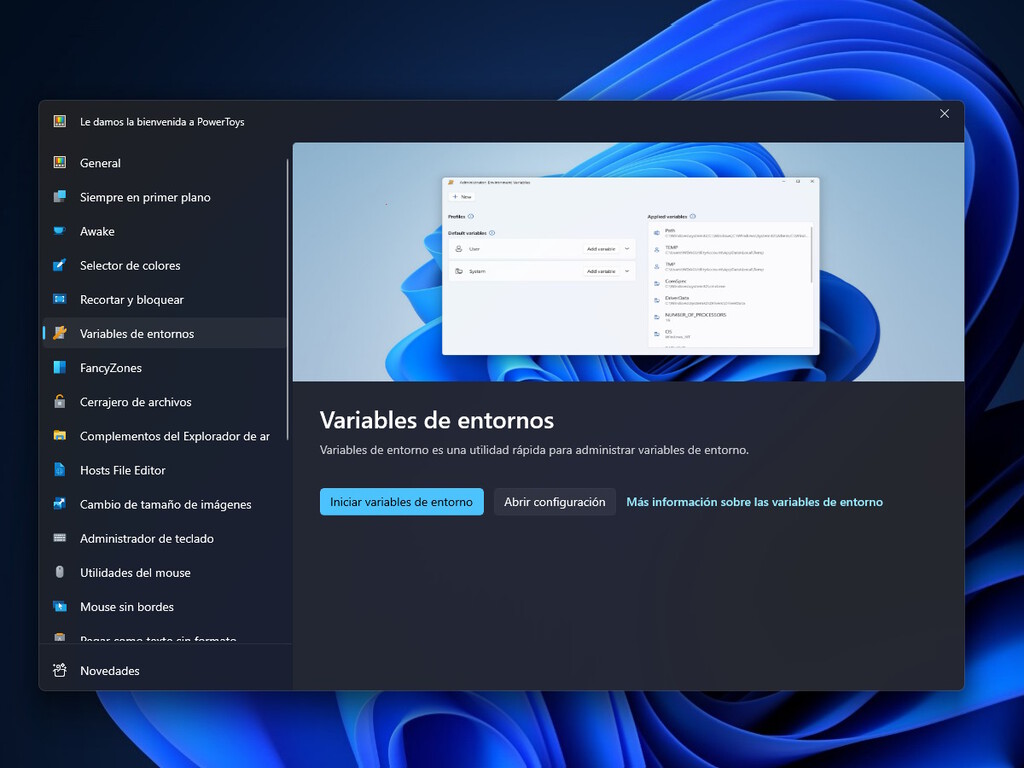Click the sidebar vertical scrollbar
This screenshot has height=768, width=1024.
[x=287, y=299]
